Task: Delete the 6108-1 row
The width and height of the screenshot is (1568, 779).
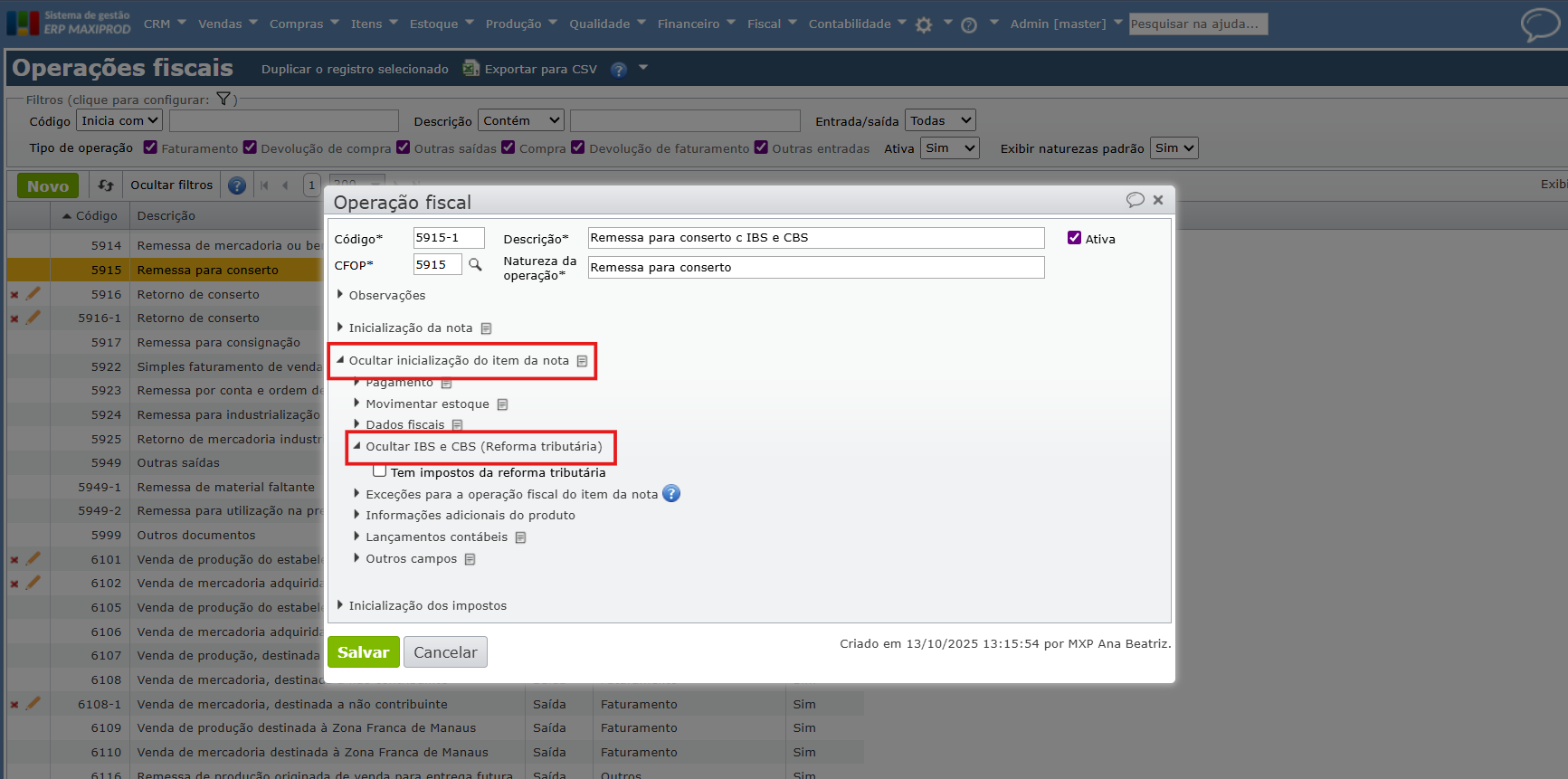Action: click(x=14, y=705)
